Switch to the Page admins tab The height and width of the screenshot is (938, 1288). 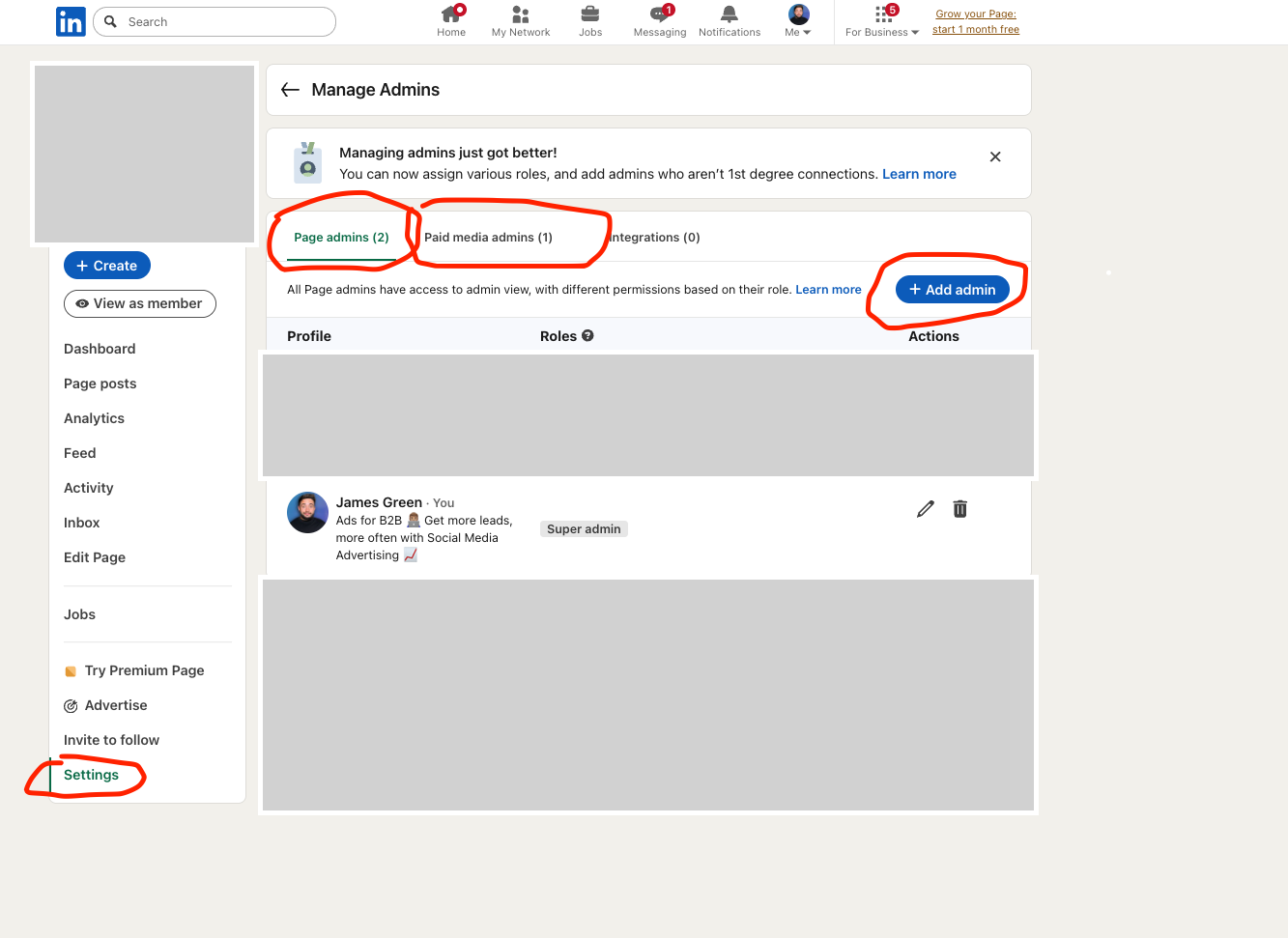pyautogui.click(x=341, y=238)
